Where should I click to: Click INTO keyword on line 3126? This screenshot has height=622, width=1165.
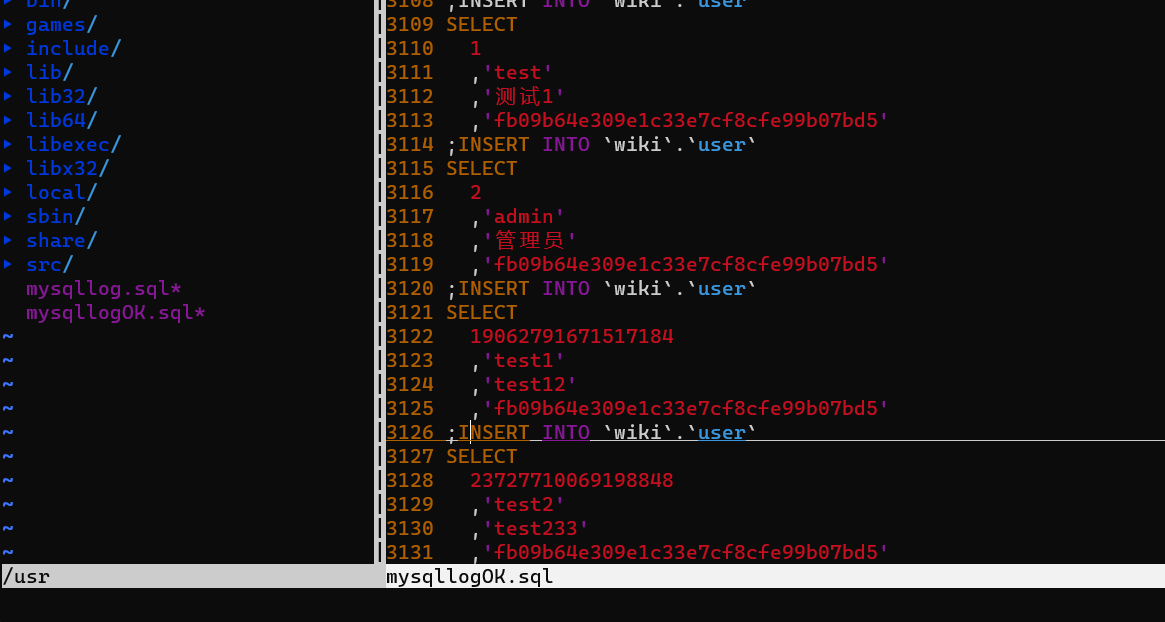click(565, 433)
